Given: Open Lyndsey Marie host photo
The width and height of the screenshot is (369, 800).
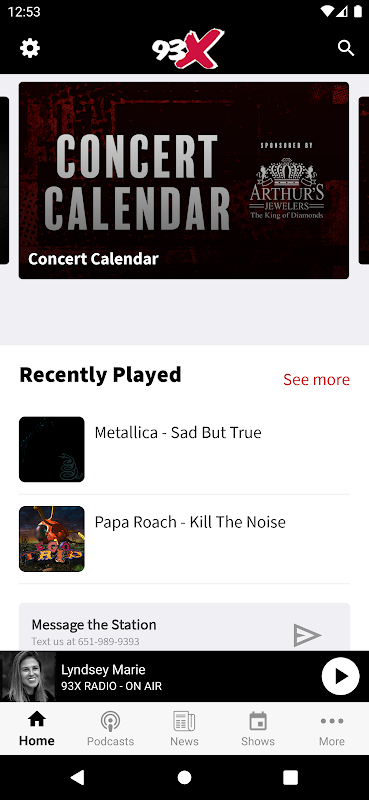Looking at the screenshot, I should pos(28,677).
